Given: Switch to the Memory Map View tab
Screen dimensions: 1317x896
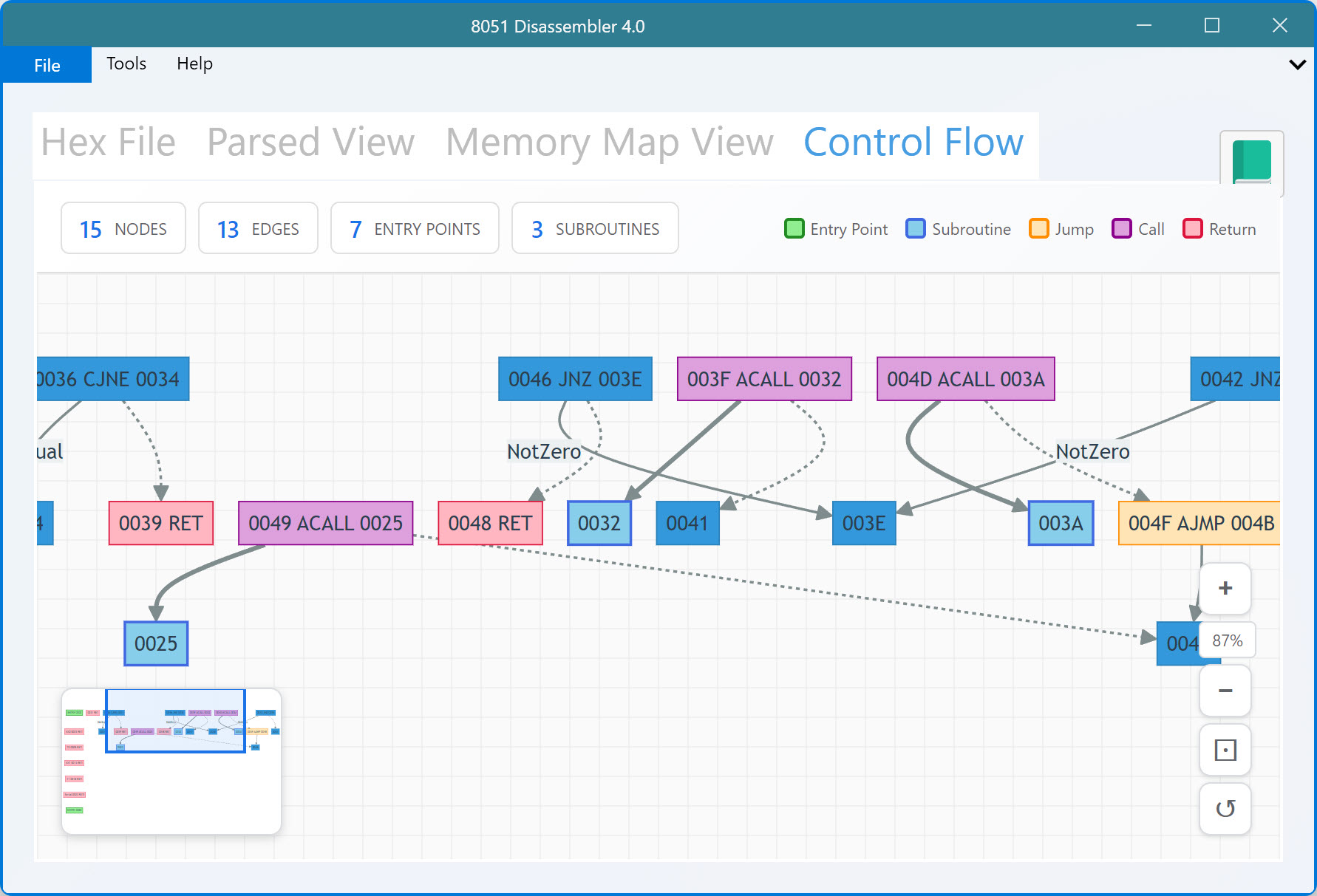Looking at the screenshot, I should tap(609, 143).
